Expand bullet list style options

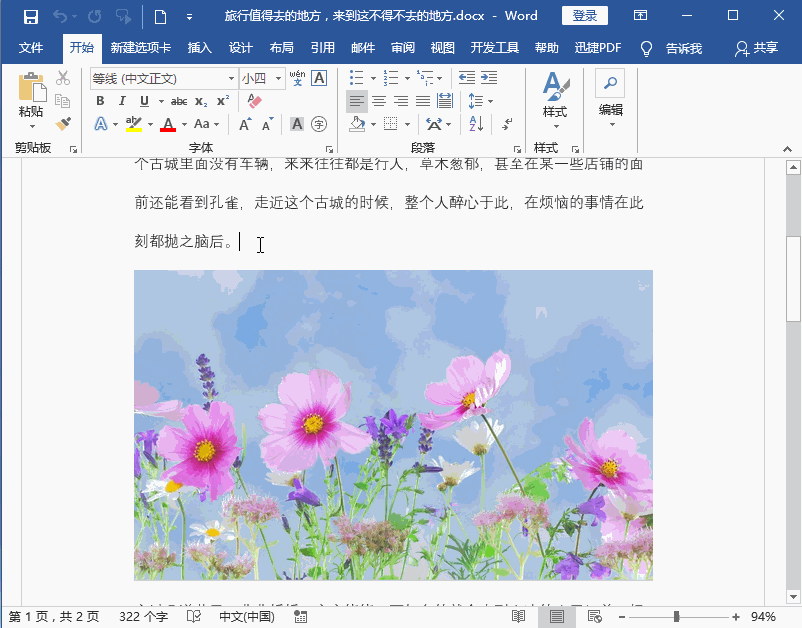pyautogui.click(x=373, y=78)
